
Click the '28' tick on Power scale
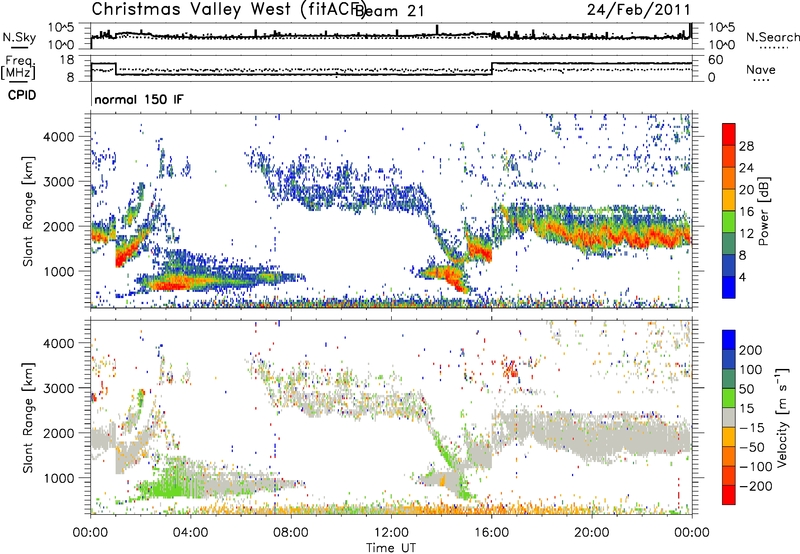tap(746, 146)
